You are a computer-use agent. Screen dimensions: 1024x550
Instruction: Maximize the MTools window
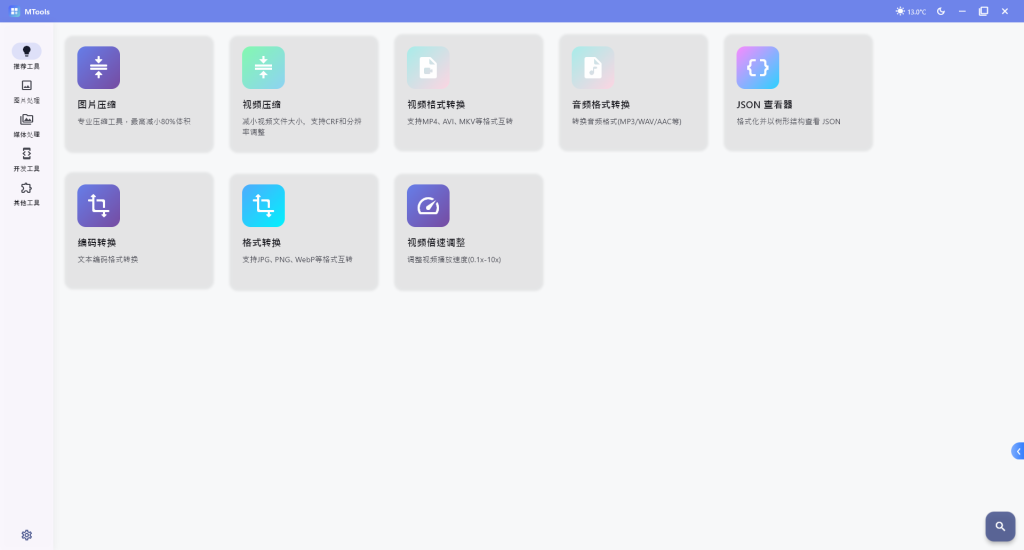(x=984, y=11)
